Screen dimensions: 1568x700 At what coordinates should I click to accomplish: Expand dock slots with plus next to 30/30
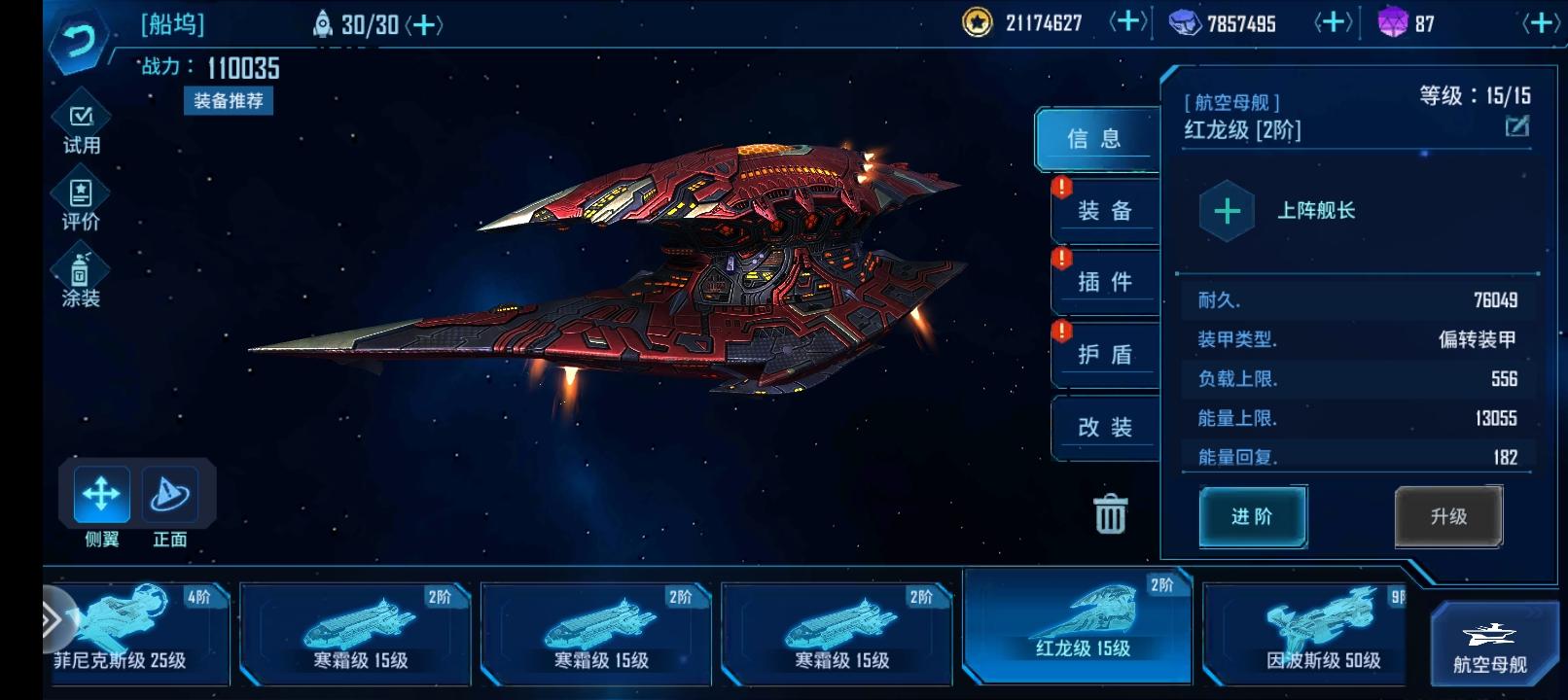click(424, 24)
